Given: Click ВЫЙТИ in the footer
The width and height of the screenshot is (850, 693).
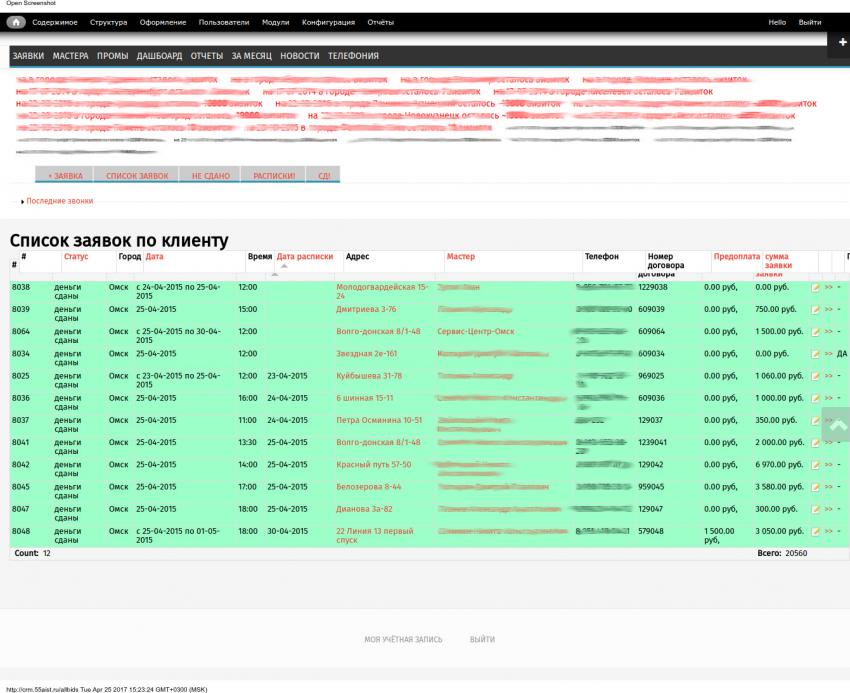Looking at the screenshot, I should pyautogui.click(x=482, y=640).
